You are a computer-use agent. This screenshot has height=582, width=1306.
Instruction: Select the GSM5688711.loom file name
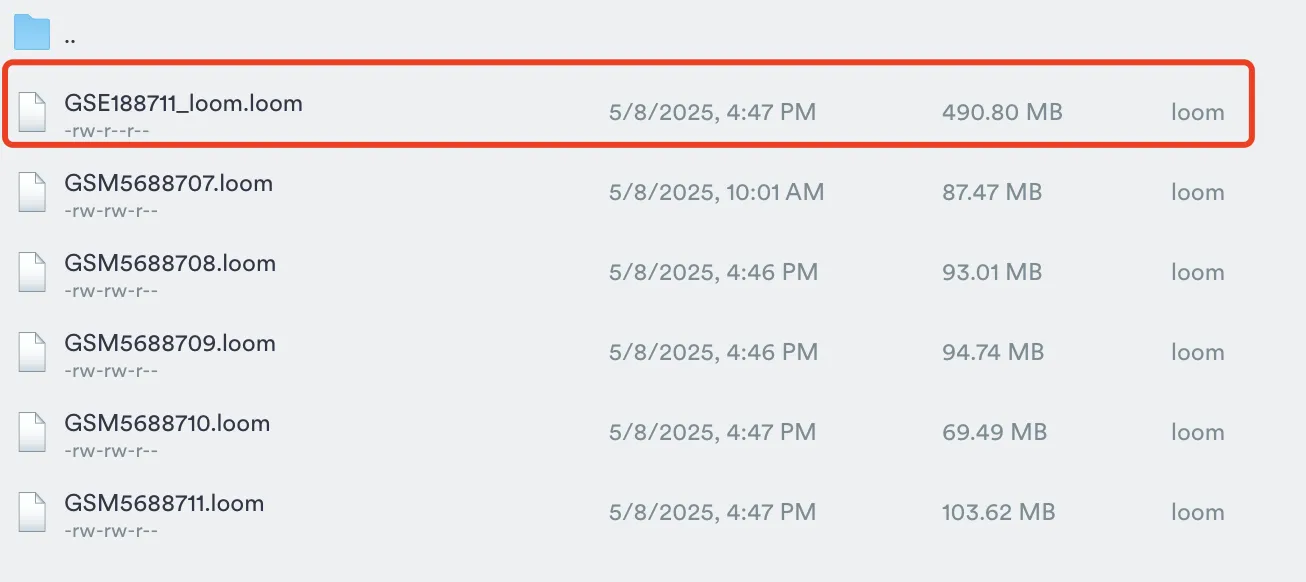(164, 503)
